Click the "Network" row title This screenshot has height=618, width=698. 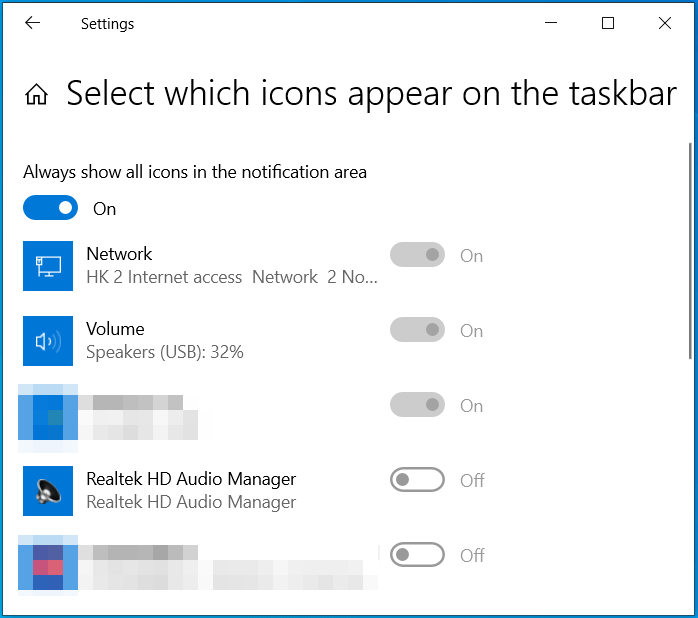click(119, 254)
